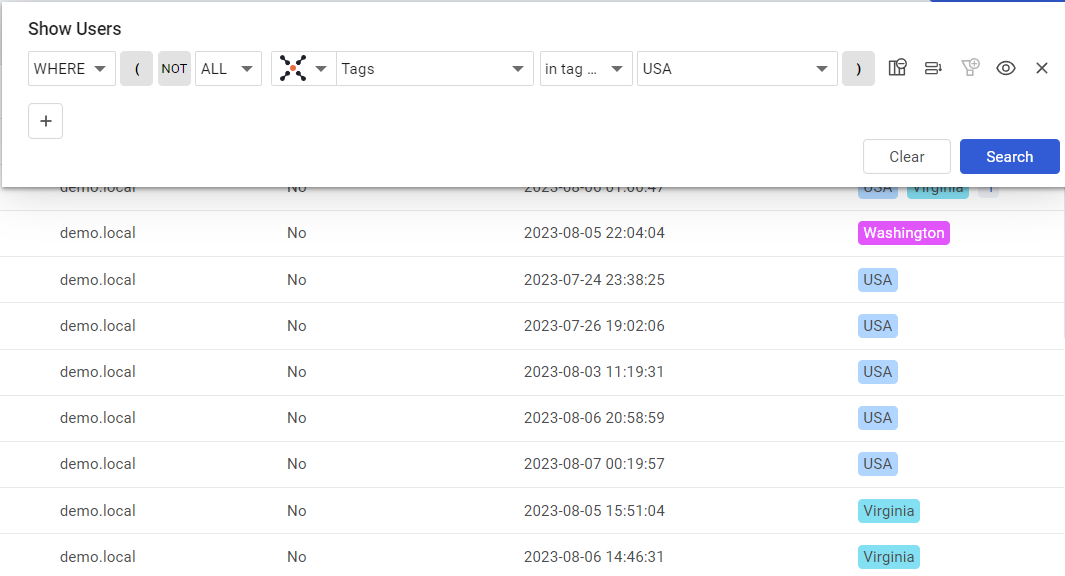Click demo.local in the 2023-08-07 row

[98, 464]
